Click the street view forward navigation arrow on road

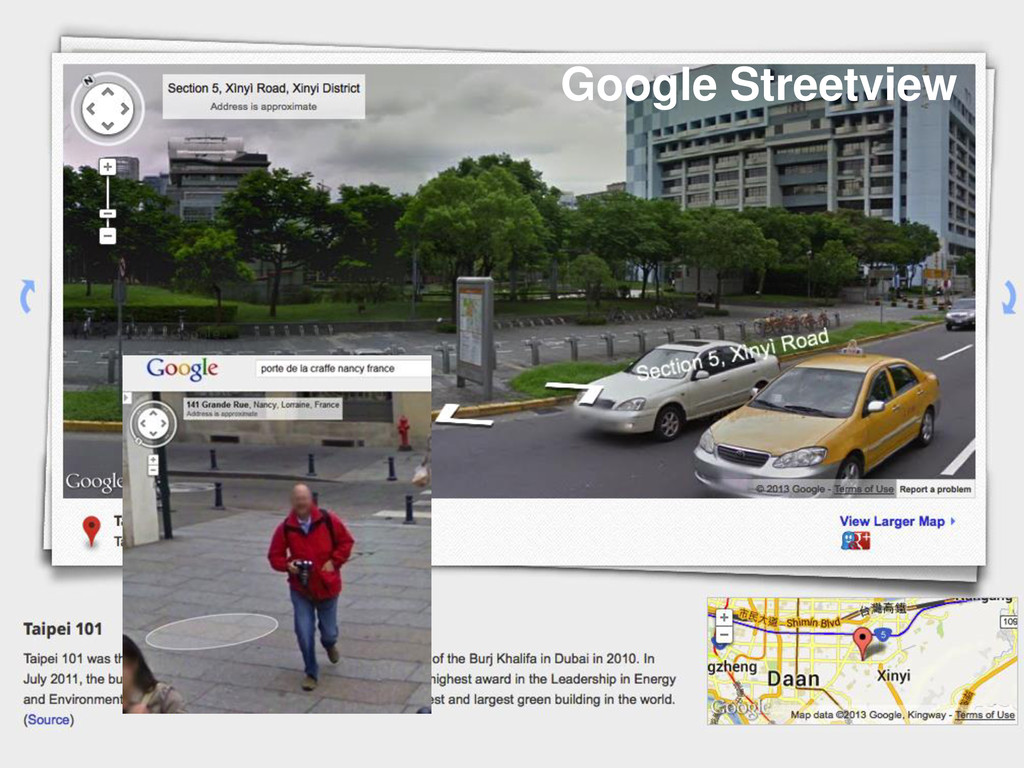click(x=575, y=393)
